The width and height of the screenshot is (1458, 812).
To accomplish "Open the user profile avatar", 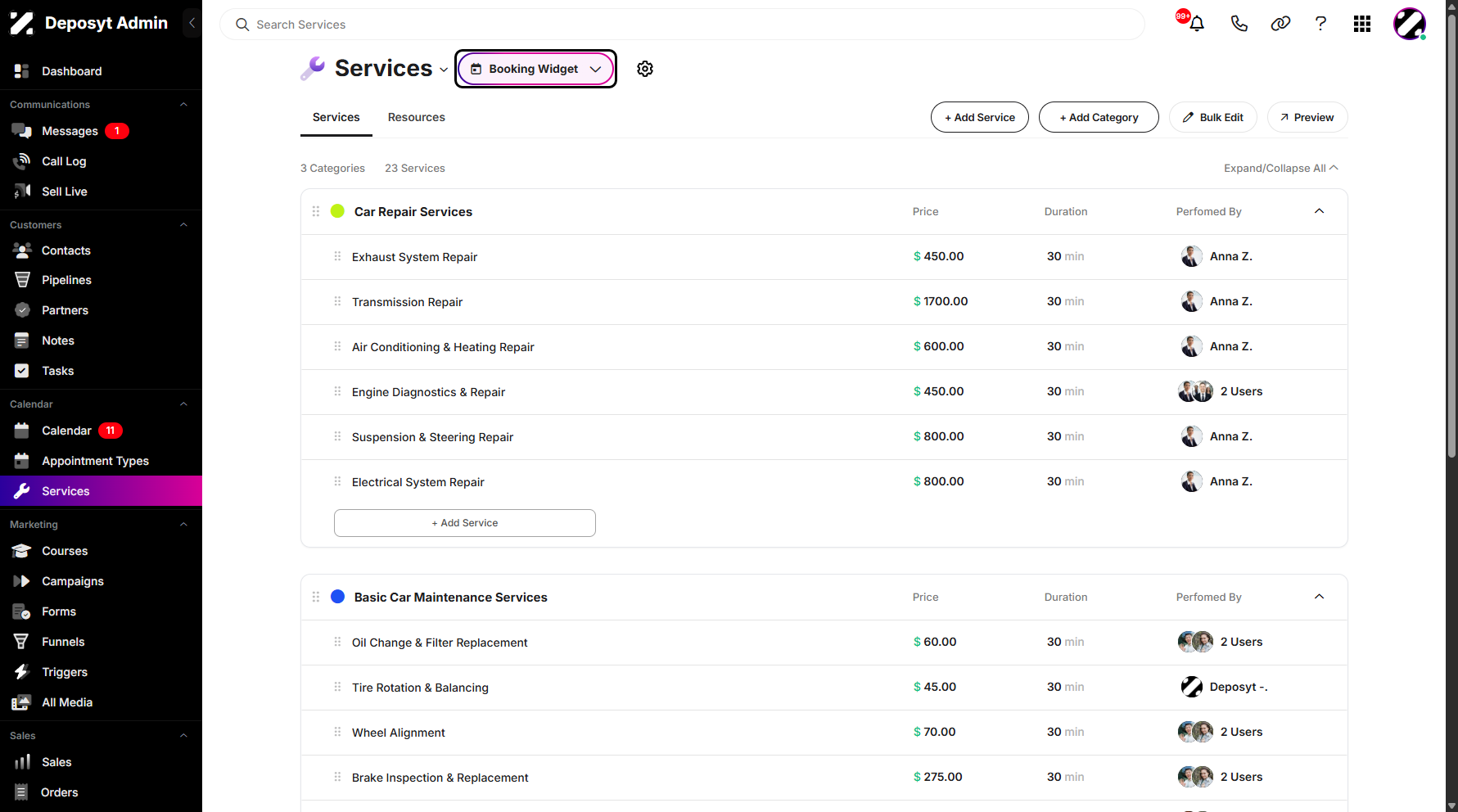I will pyautogui.click(x=1410, y=24).
